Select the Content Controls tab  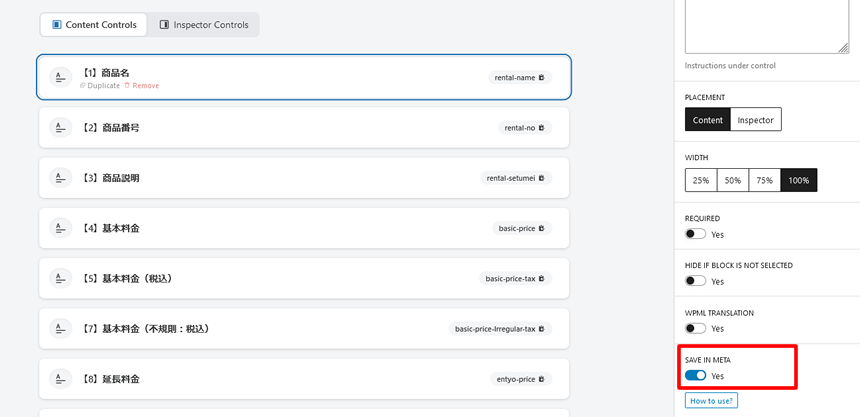coord(94,25)
